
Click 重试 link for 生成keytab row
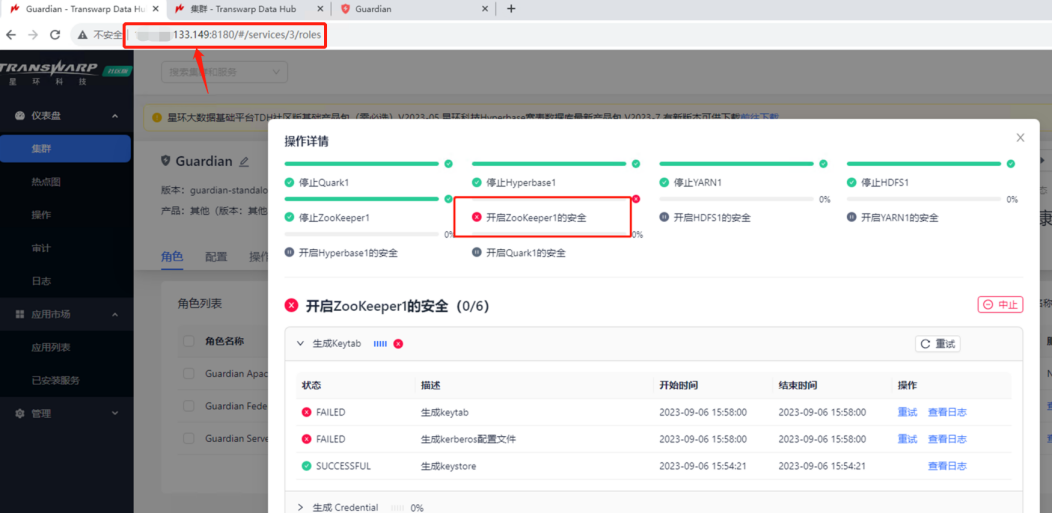(x=907, y=412)
